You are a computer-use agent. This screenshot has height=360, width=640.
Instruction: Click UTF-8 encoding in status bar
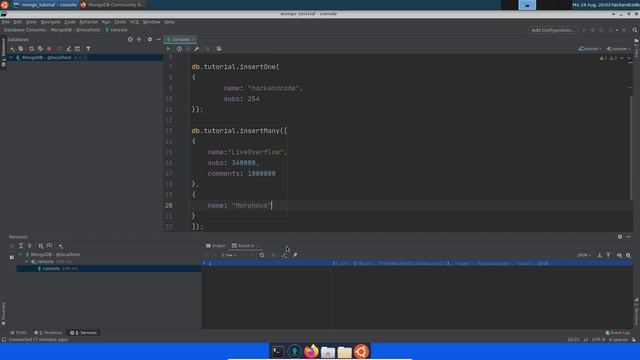click(x=598, y=340)
